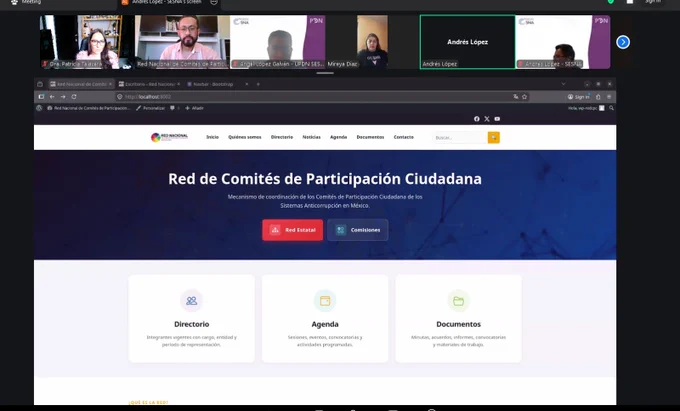Select the Red Nacional de Comités browser tab

(81, 84)
